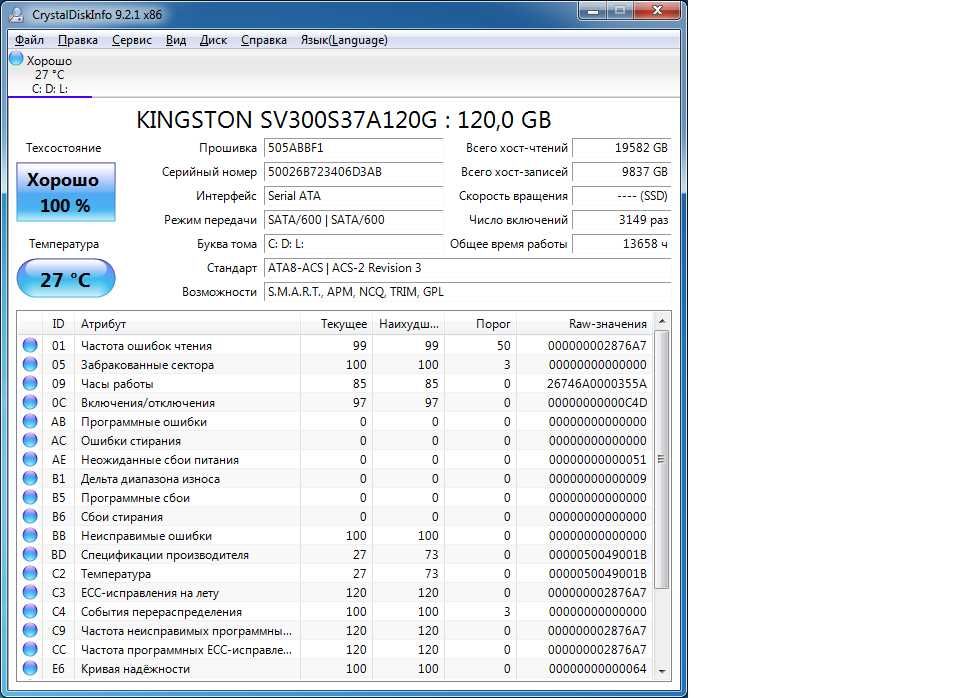960x698 pixels.
Task: Click the Порог column header
Action: coord(480,324)
